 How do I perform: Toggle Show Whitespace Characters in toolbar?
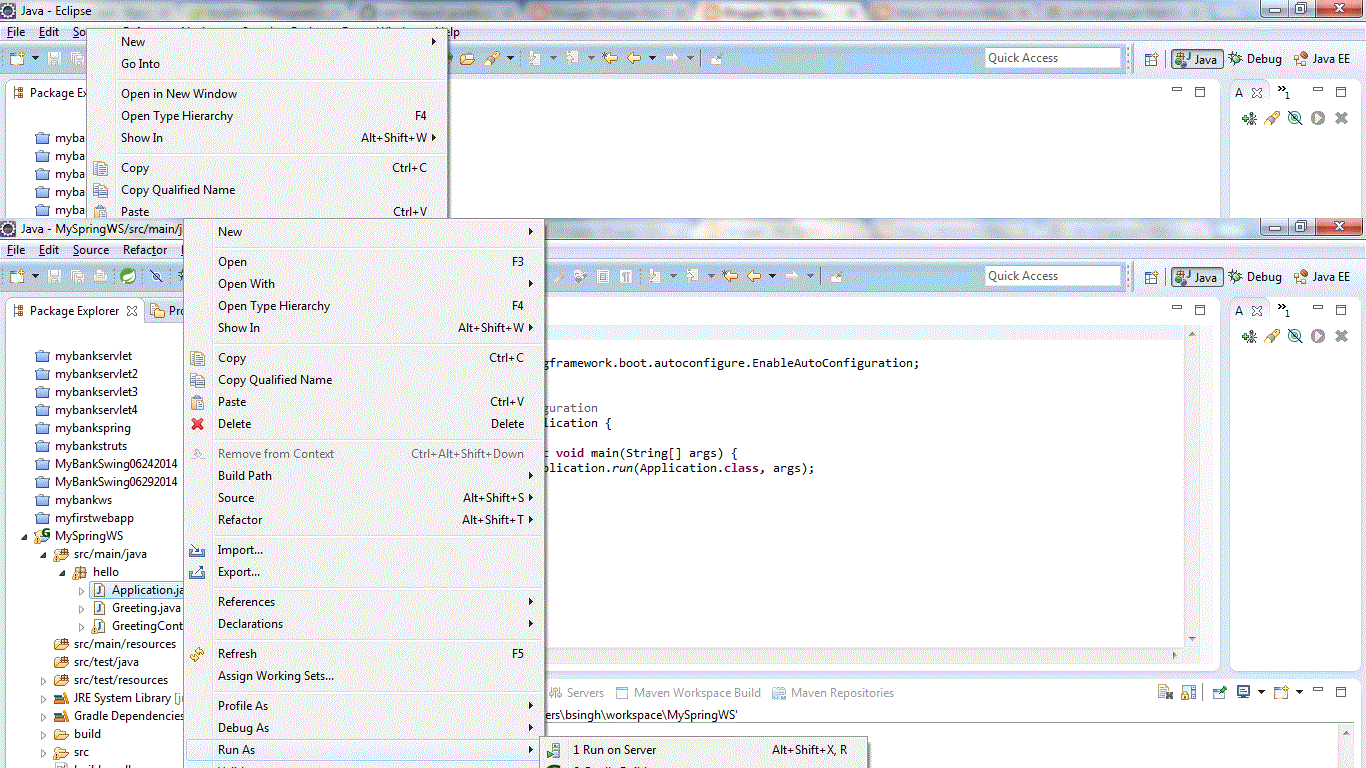coord(626,277)
